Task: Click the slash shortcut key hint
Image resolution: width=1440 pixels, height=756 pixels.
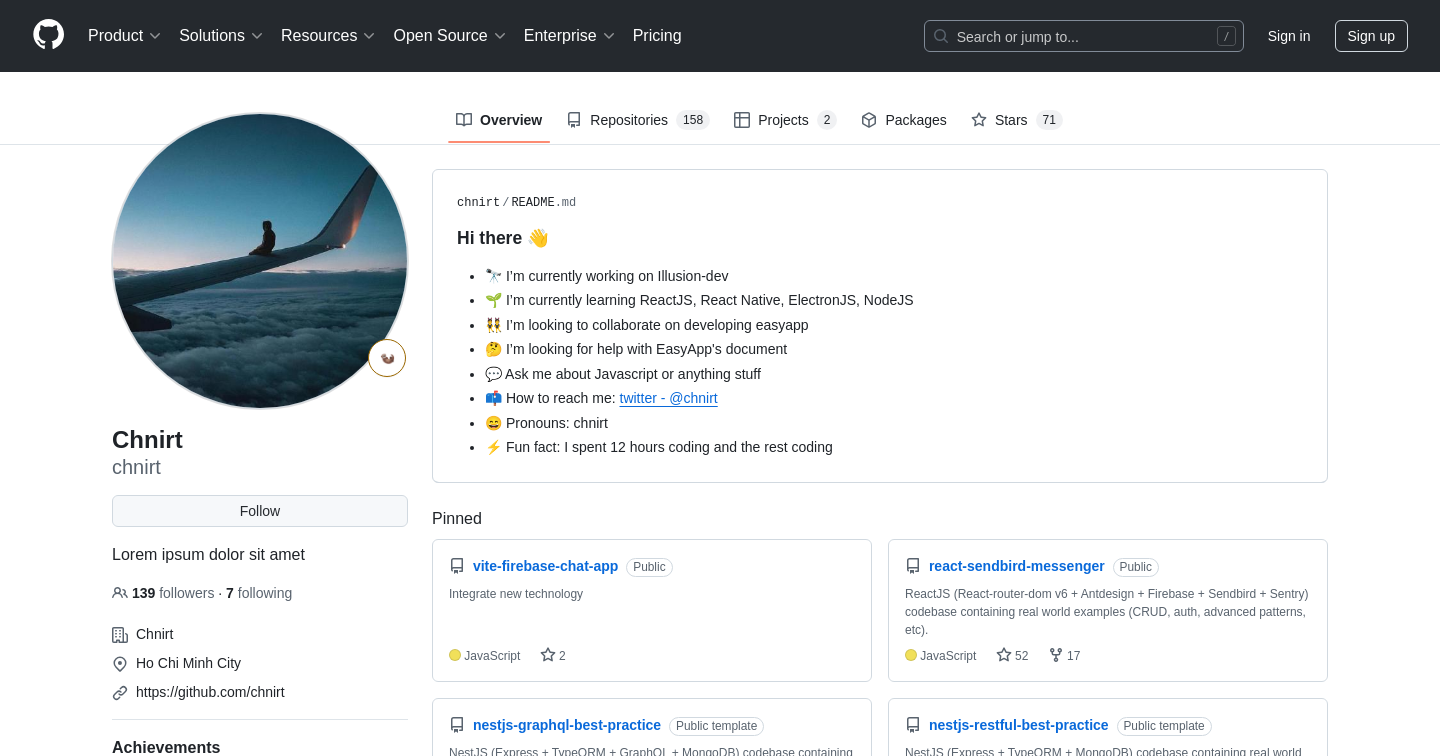Action: 1226,36
